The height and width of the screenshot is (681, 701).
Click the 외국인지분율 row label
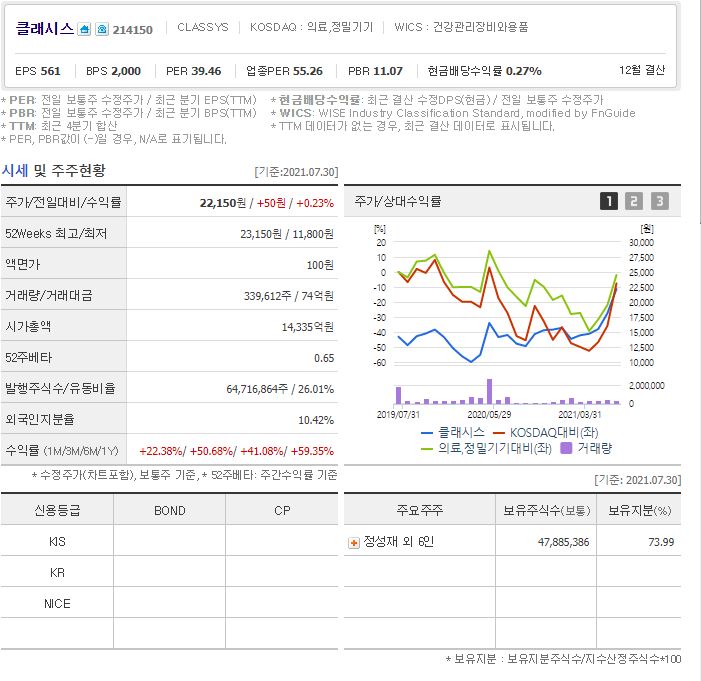click(40, 419)
